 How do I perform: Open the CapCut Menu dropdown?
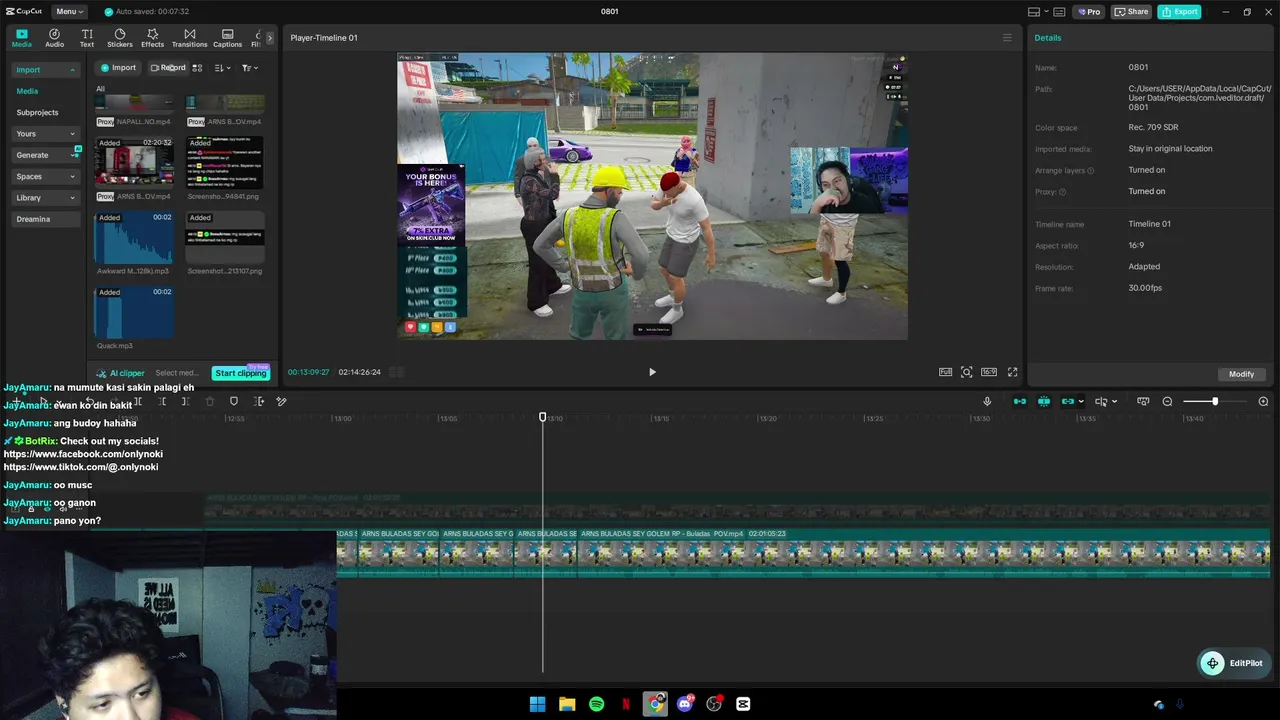tap(69, 12)
